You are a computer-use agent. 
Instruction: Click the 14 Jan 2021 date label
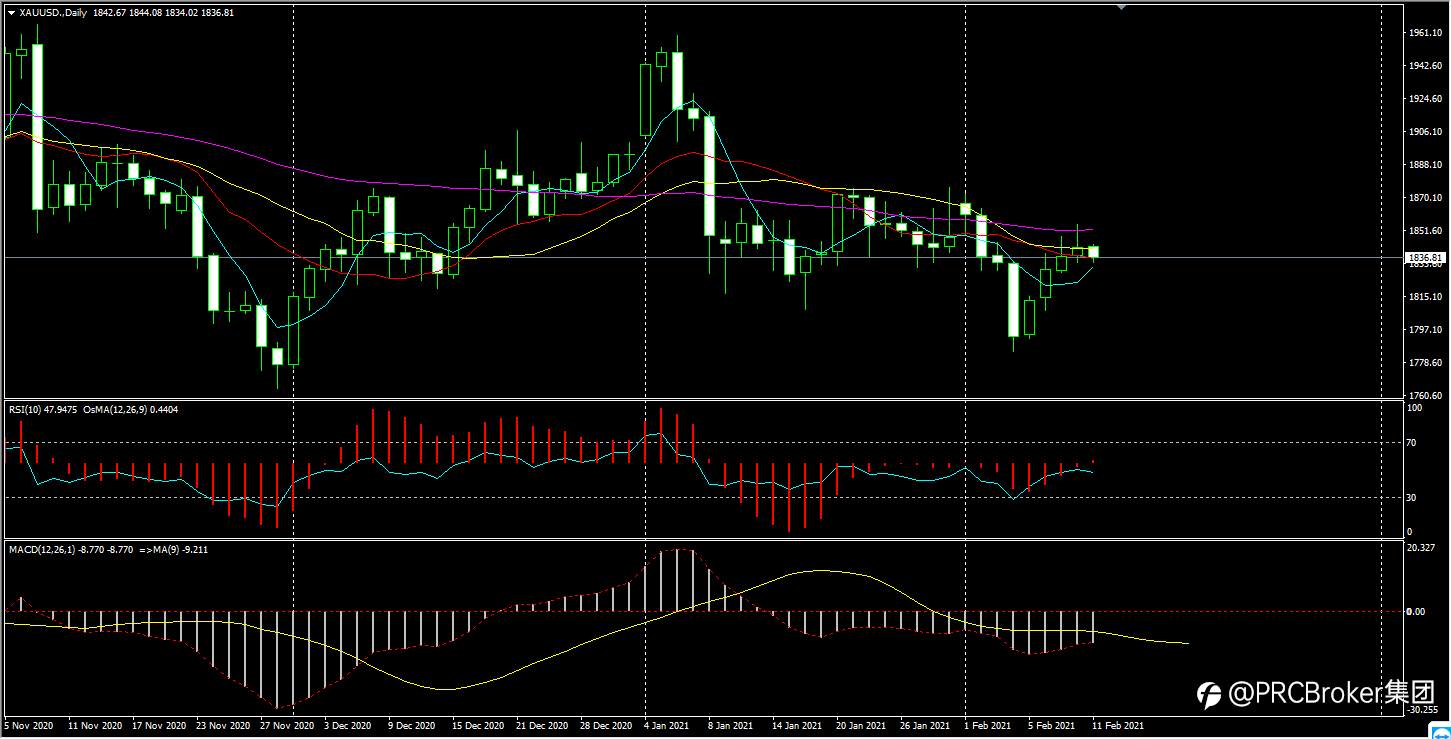798,725
